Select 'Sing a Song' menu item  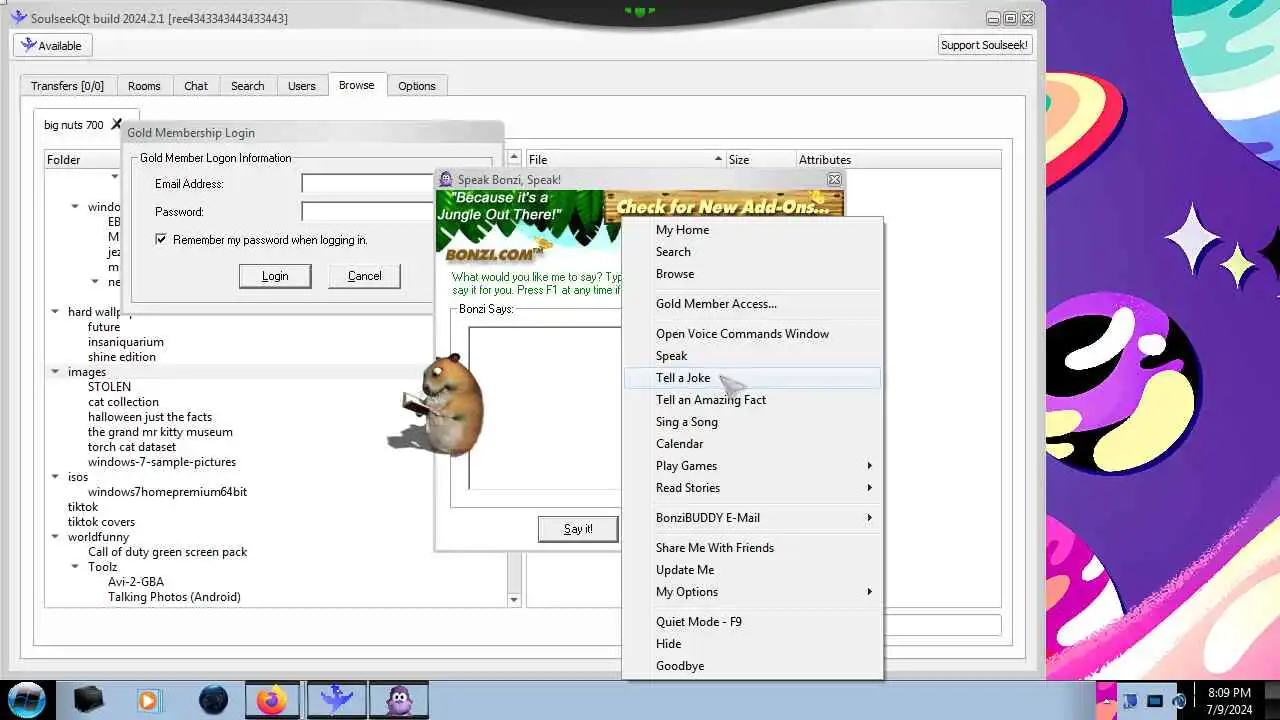[x=752, y=422]
